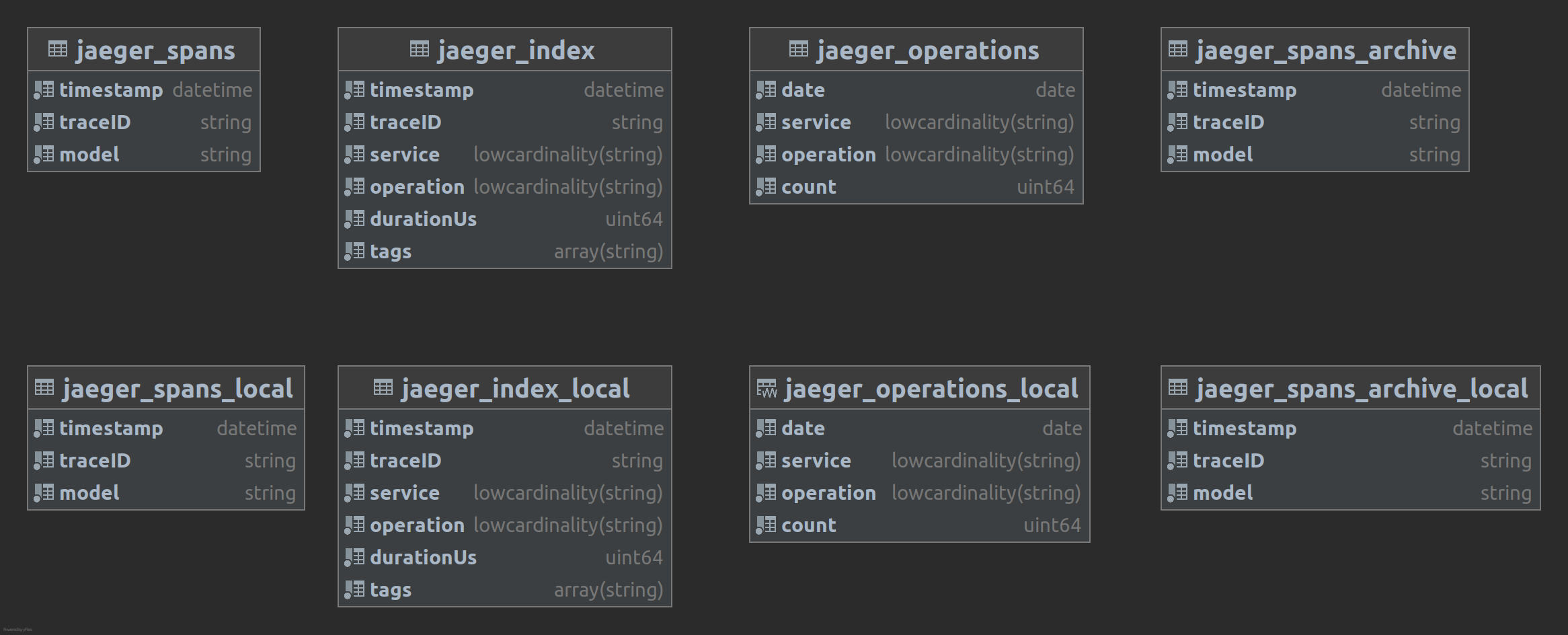
Task: Click column icon for date in jaeger_operations
Action: pyautogui.click(x=767, y=89)
